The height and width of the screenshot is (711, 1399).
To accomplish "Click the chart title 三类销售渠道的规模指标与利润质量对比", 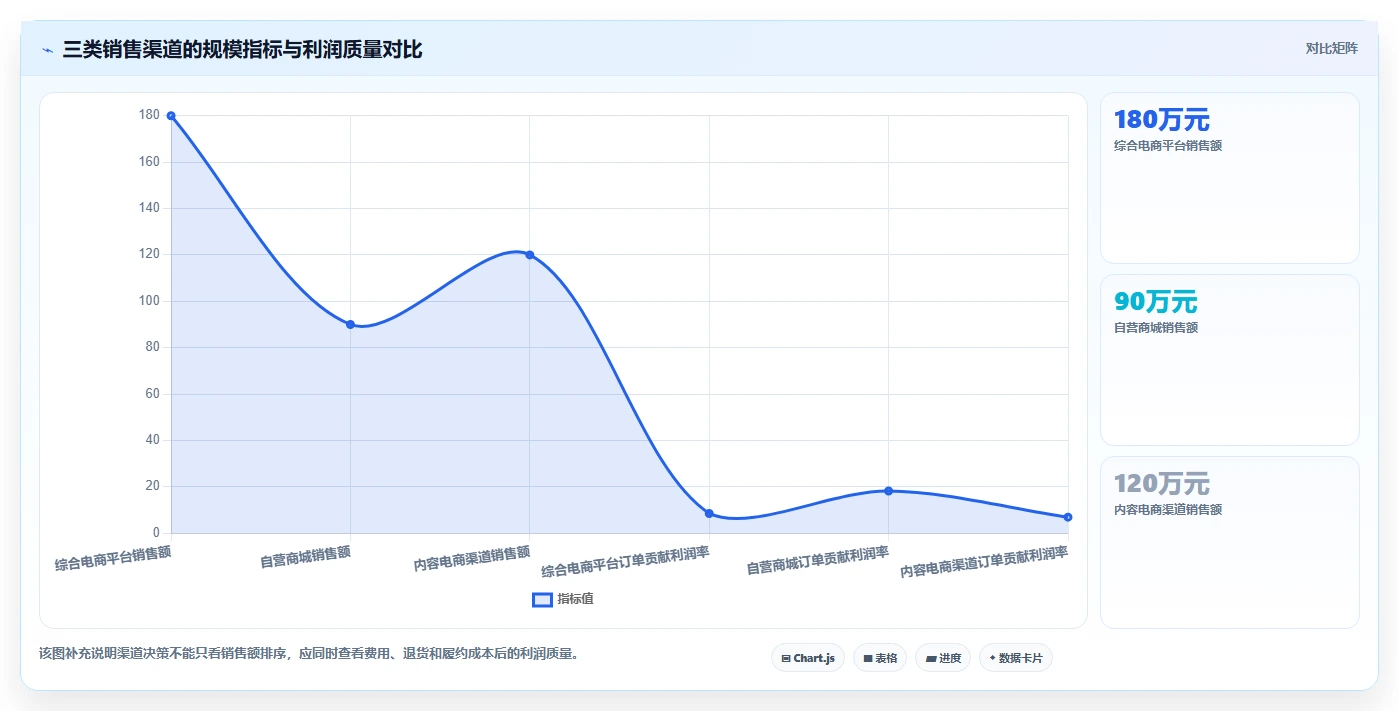I will 242,49.
